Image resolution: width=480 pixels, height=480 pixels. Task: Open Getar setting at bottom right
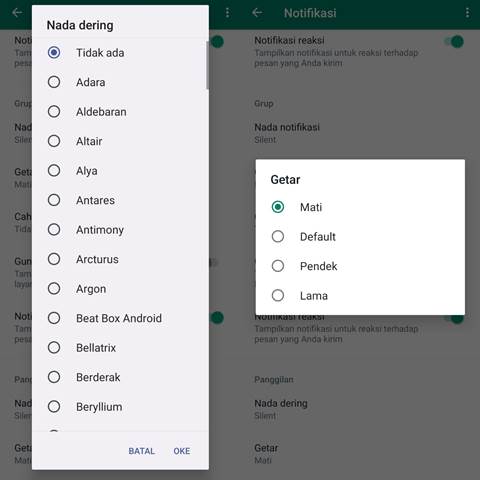click(360, 454)
